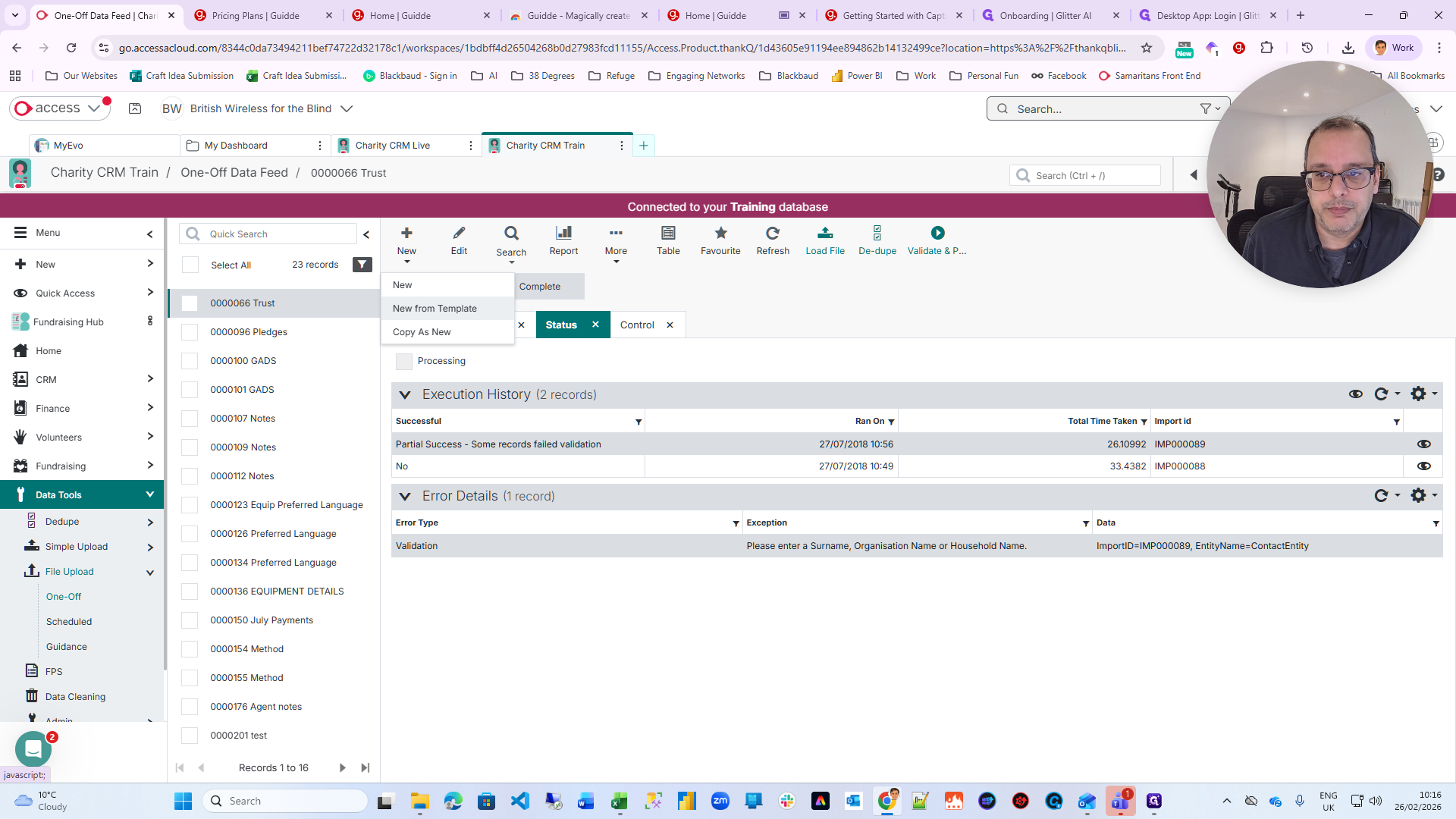Choose New from Template menu option
This screenshot has height=819, width=1456.
435,309
